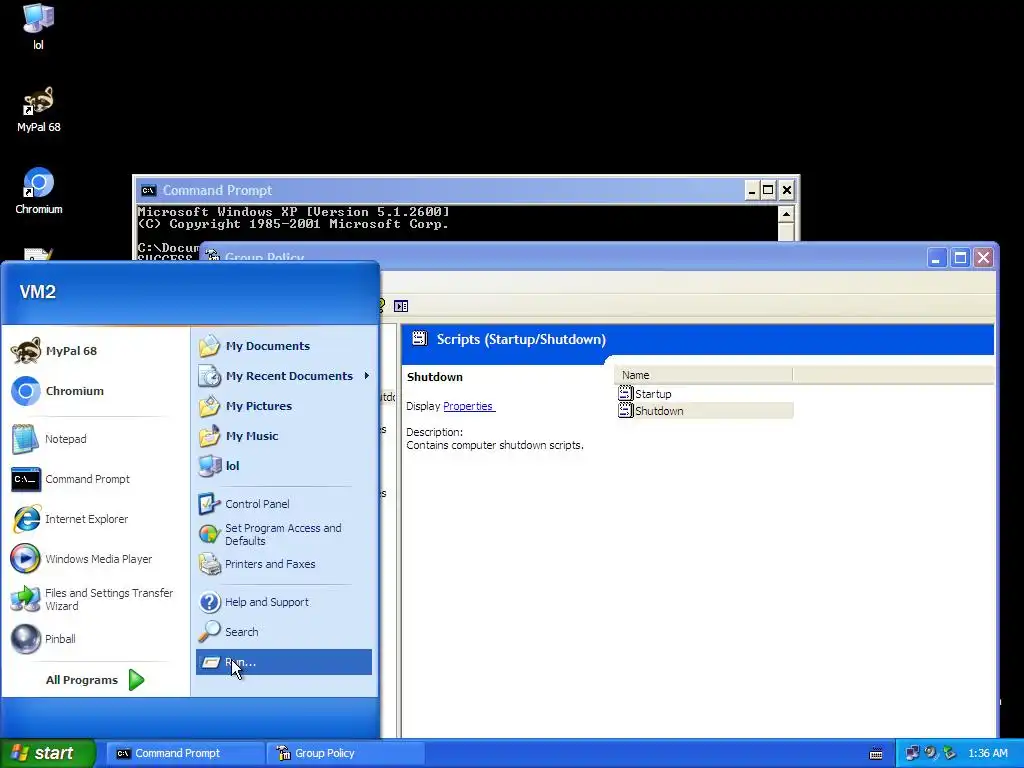Expand All Programs green arrow

click(136, 680)
